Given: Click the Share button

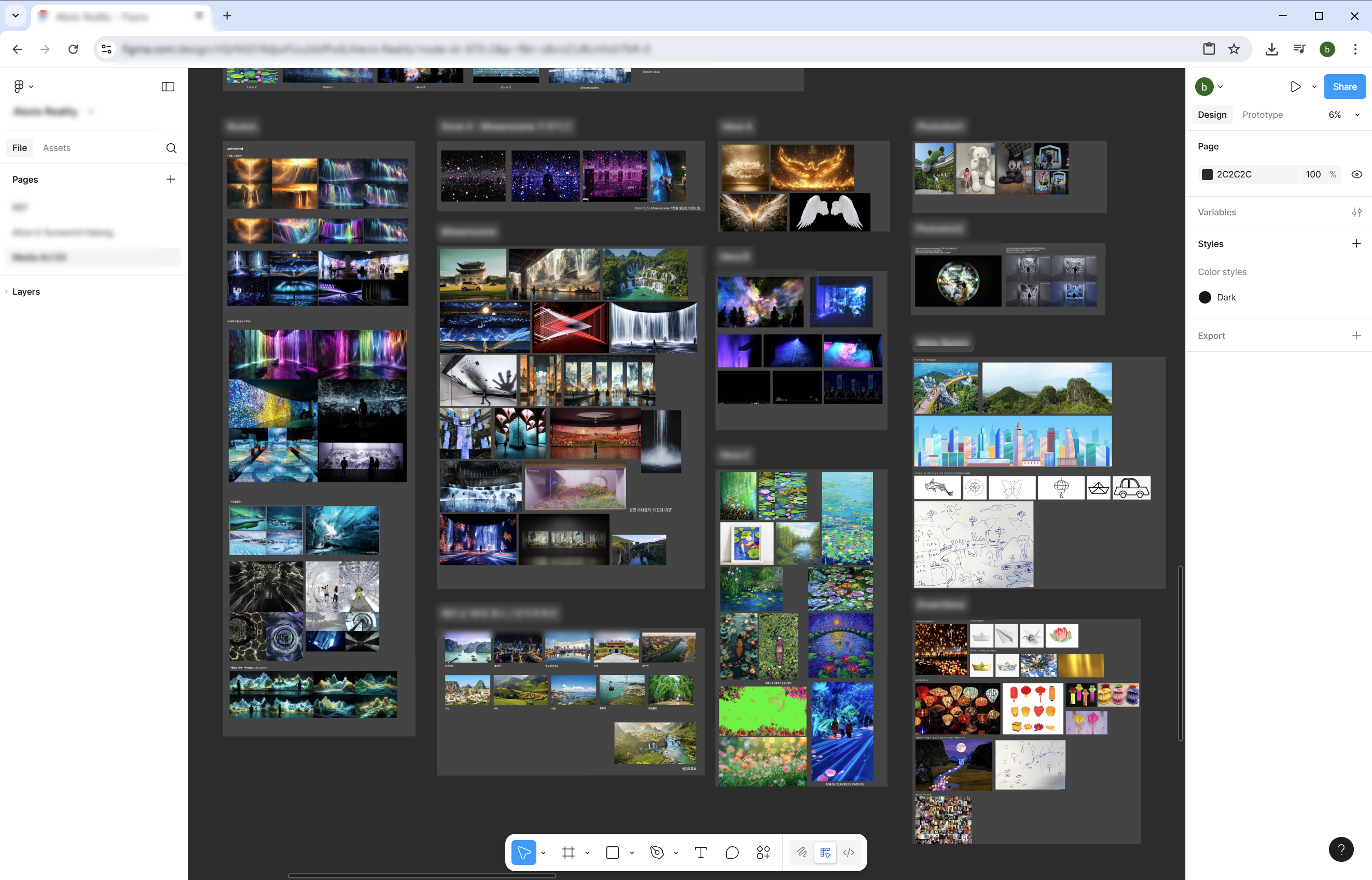Looking at the screenshot, I should [x=1344, y=87].
